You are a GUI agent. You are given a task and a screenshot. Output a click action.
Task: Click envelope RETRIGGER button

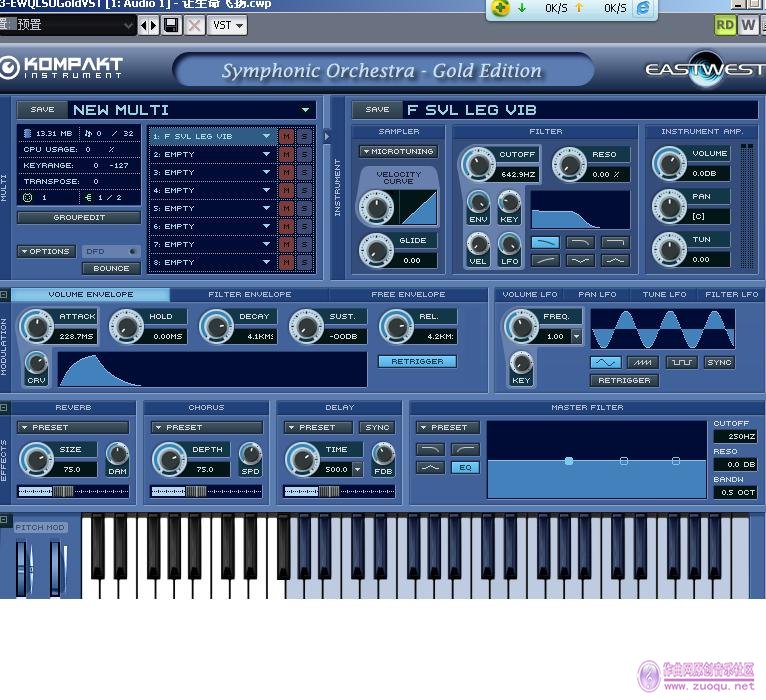click(x=417, y=361)
